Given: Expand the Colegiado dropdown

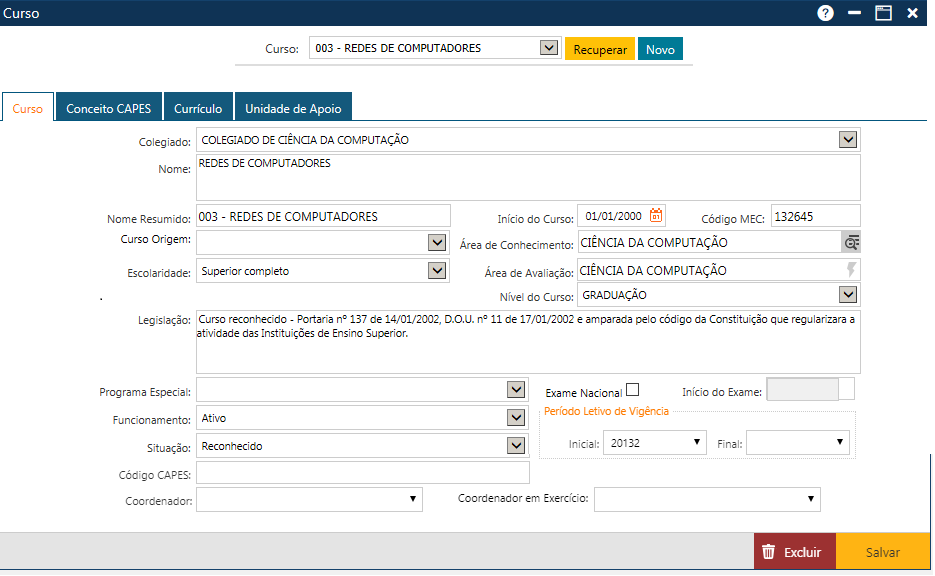Looking at the screenshot, I should [848, 140].
